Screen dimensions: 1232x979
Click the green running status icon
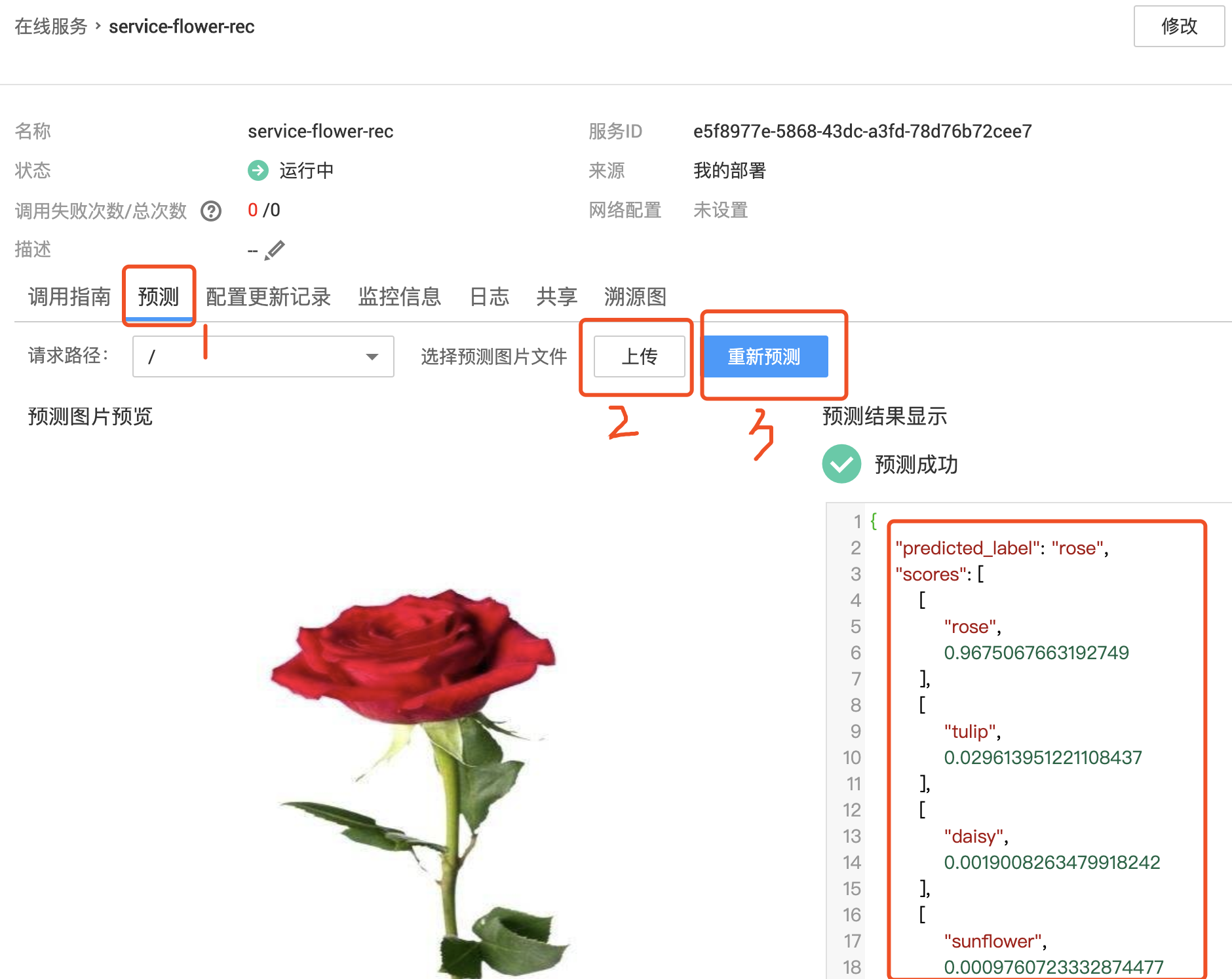click(258, 170)
